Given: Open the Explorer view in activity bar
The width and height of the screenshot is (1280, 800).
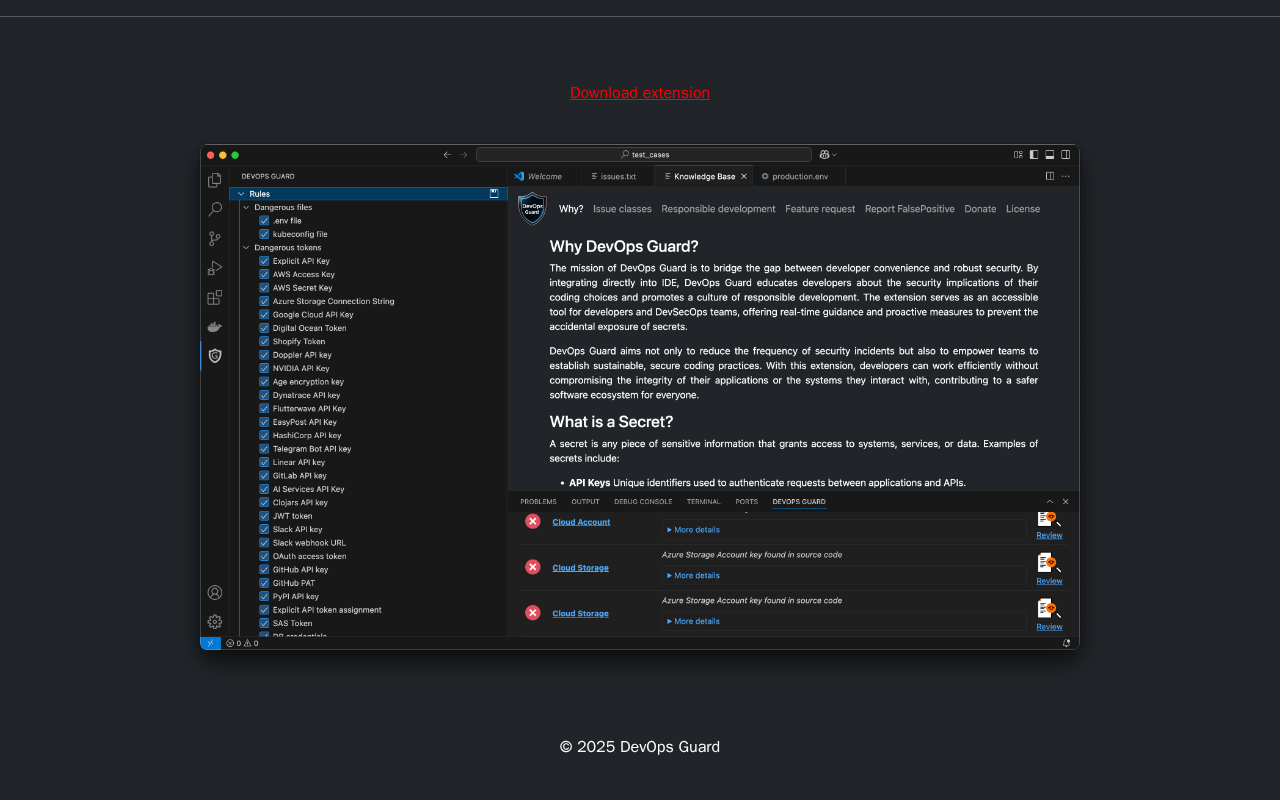Looking at the screenshot, I should click(214, 180).
